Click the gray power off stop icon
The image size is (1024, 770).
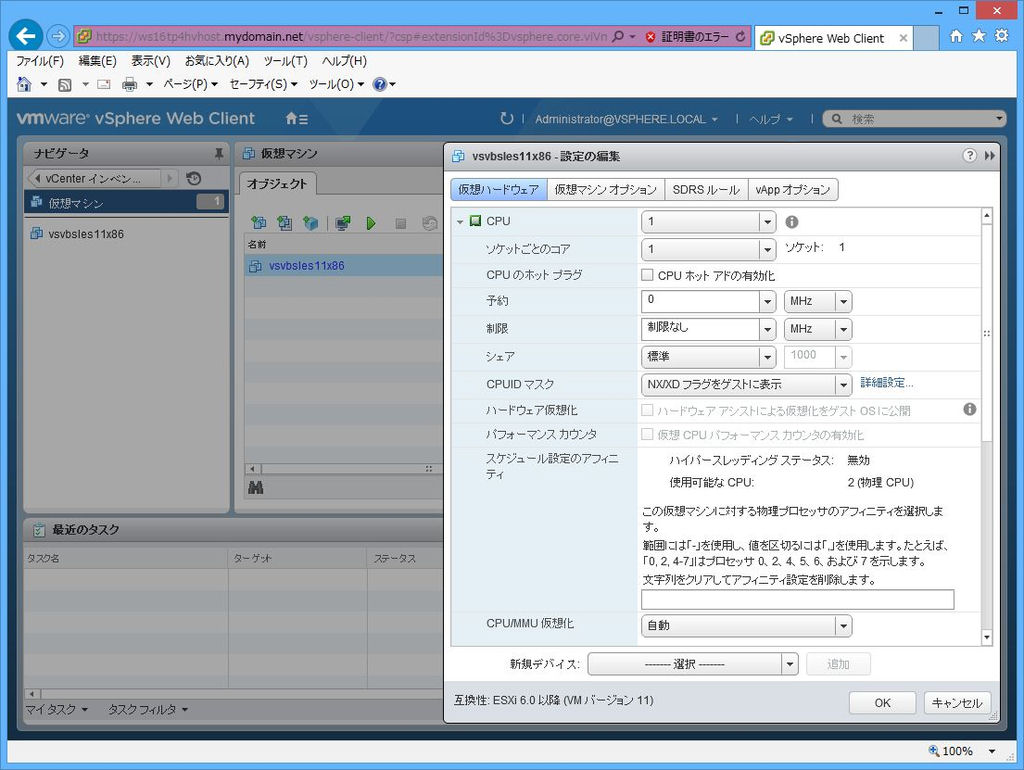[400, 224]
